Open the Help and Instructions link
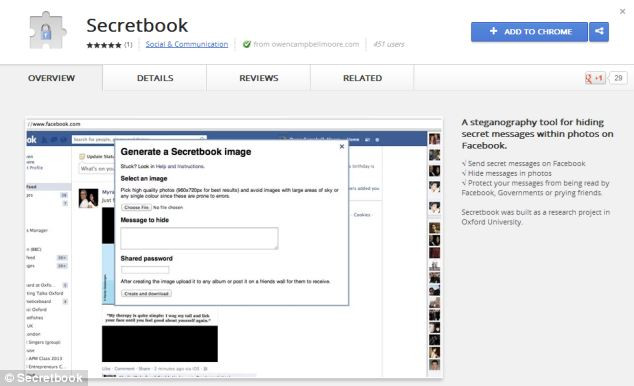Image resolution: width=634 pixels, height=386 pixels. [180, 166]
